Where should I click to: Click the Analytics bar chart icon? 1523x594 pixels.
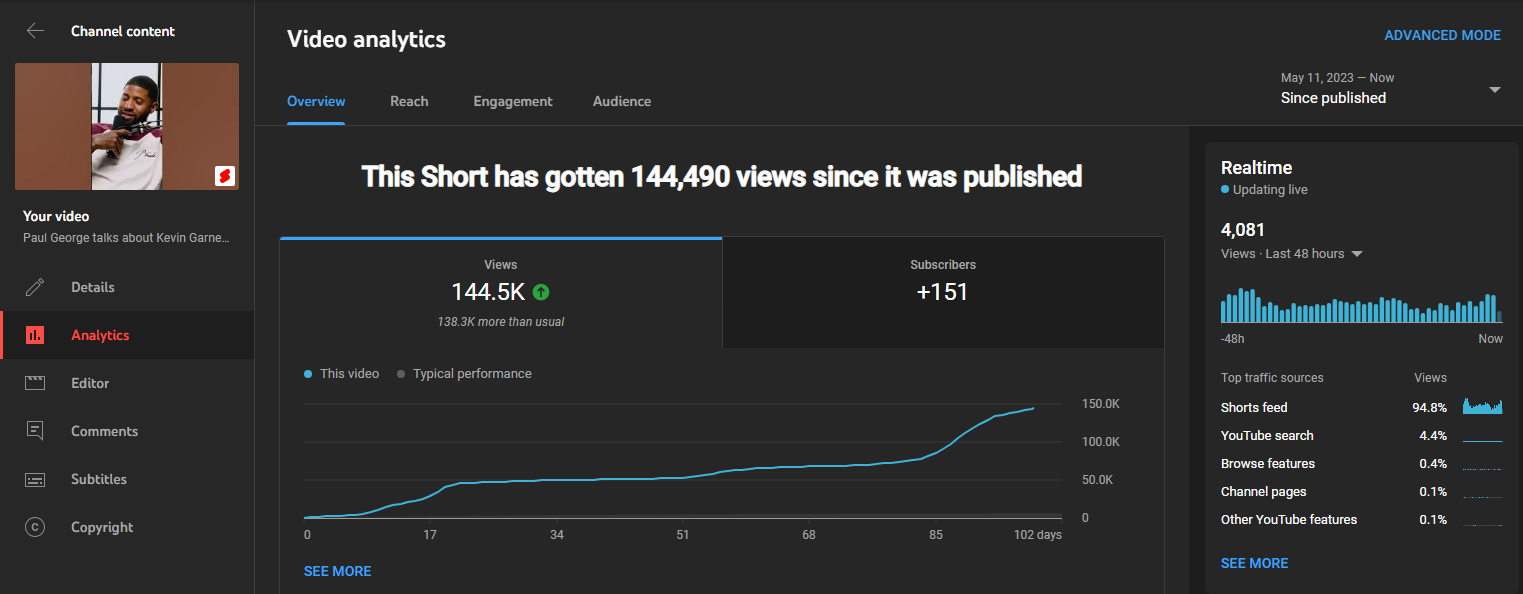coord(35,335)
